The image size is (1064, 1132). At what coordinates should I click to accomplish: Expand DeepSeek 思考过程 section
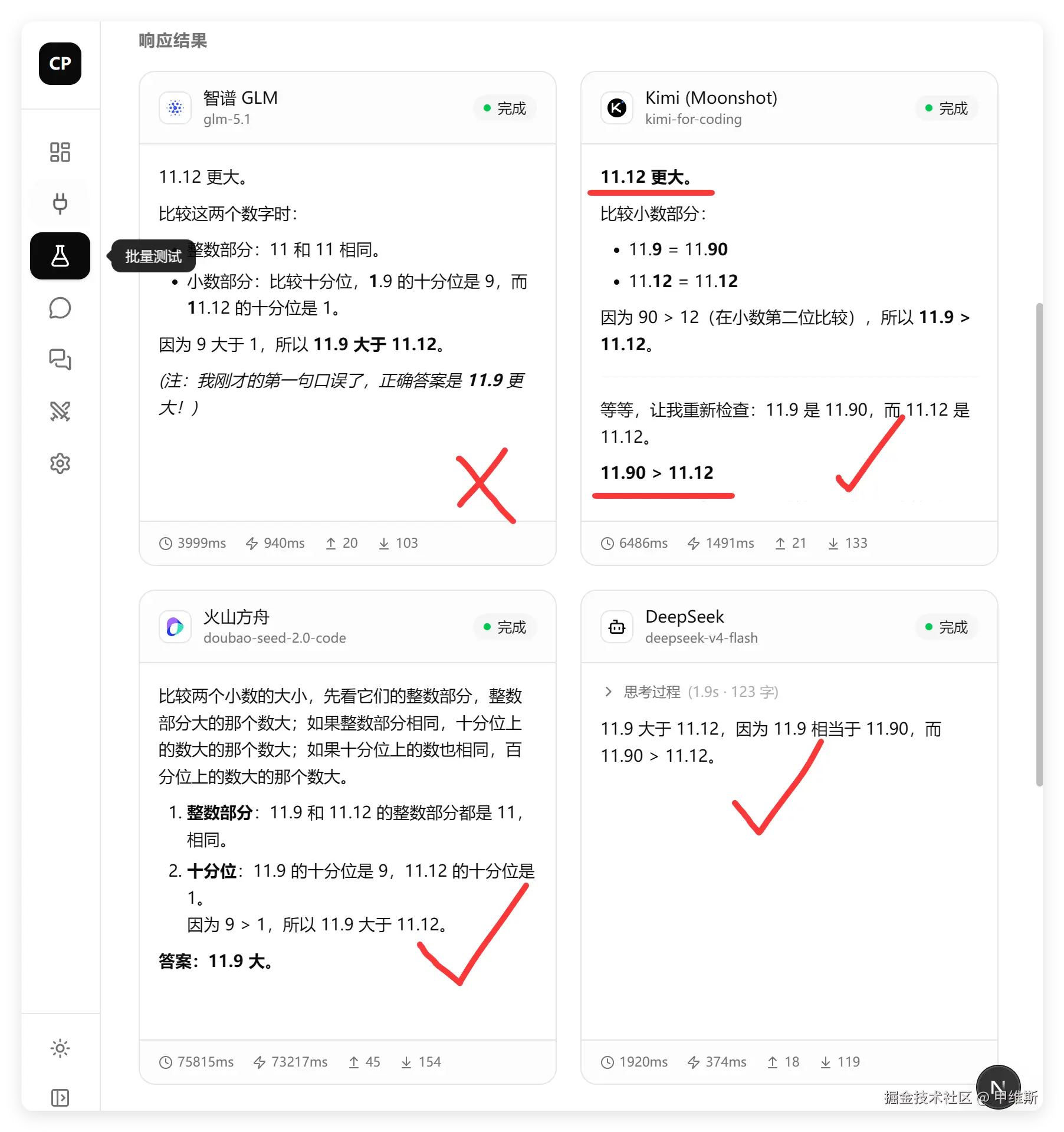tap(690, 692)
